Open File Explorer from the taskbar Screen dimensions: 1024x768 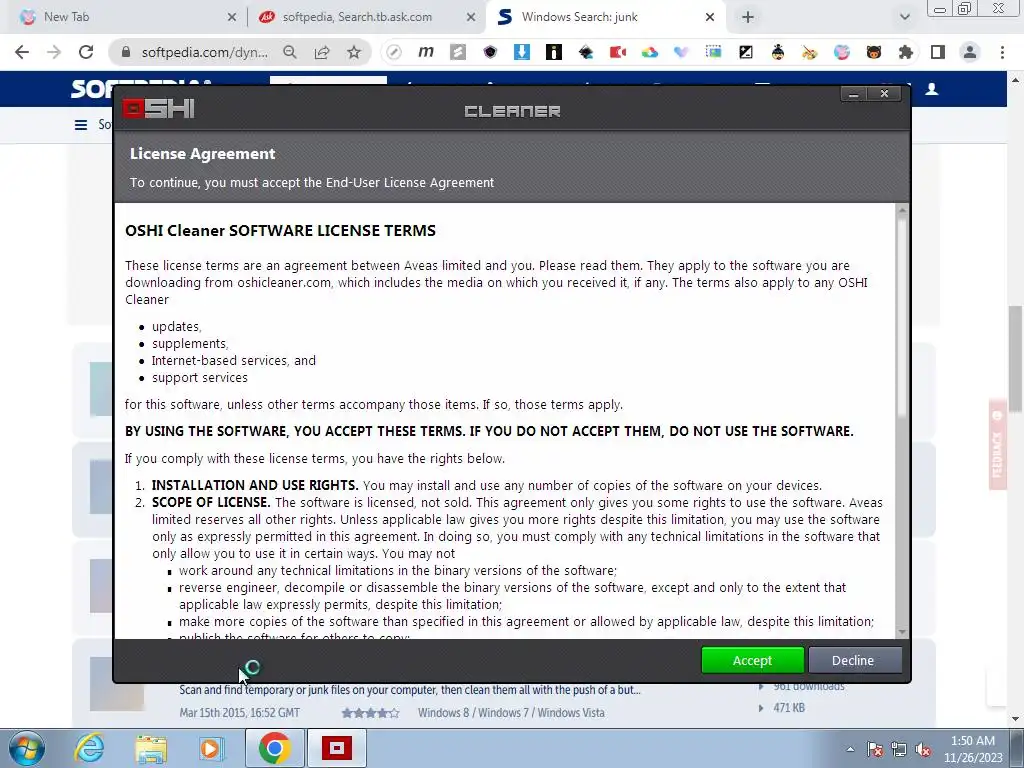point(151,748)
